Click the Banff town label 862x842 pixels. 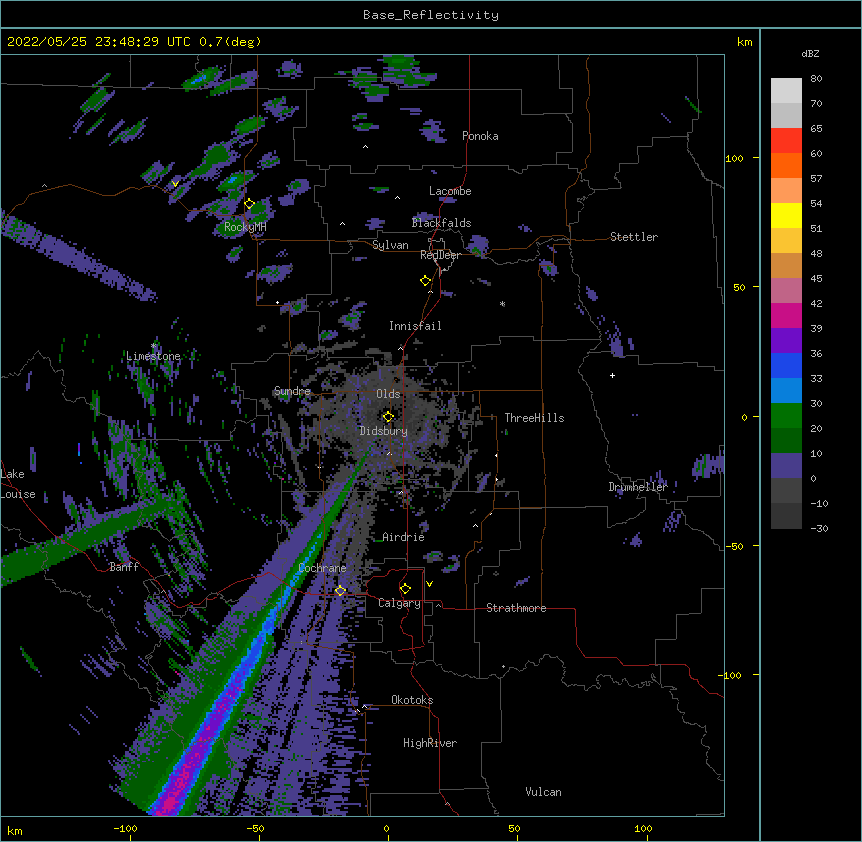(124, 567)
